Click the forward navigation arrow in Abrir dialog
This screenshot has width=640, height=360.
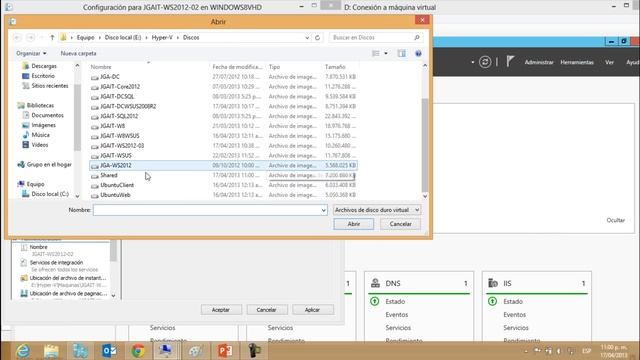pos(30,37)
